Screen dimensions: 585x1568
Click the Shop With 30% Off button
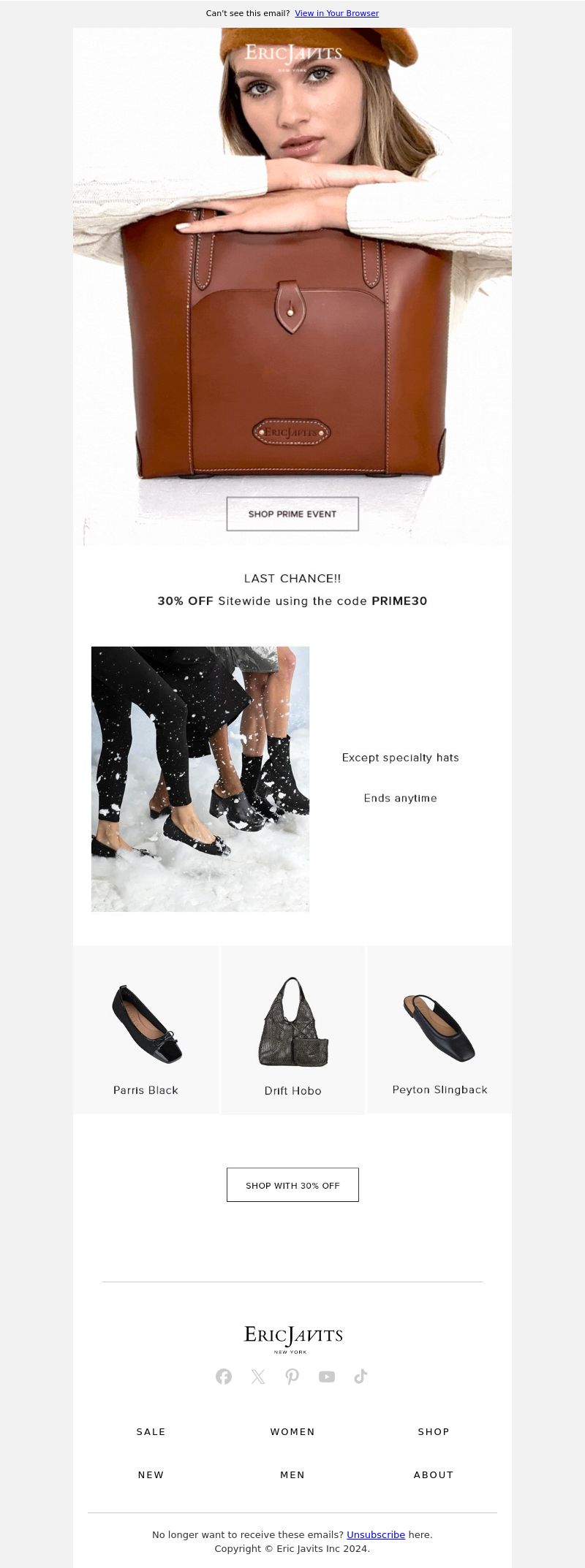(292, 1185)
